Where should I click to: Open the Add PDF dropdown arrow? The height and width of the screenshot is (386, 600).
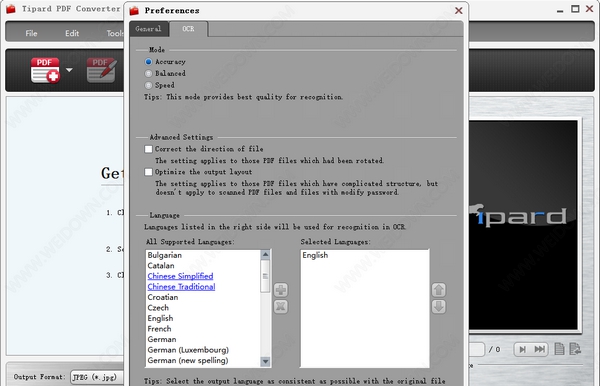point(69,70)
